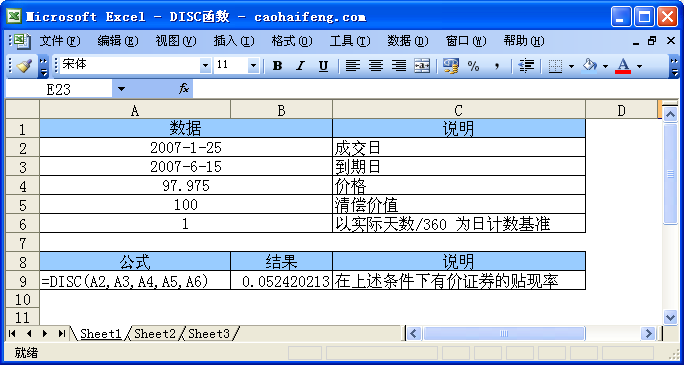Open the font size dropdown
Viewport: 684px width, 365px height.
(253, 66)
